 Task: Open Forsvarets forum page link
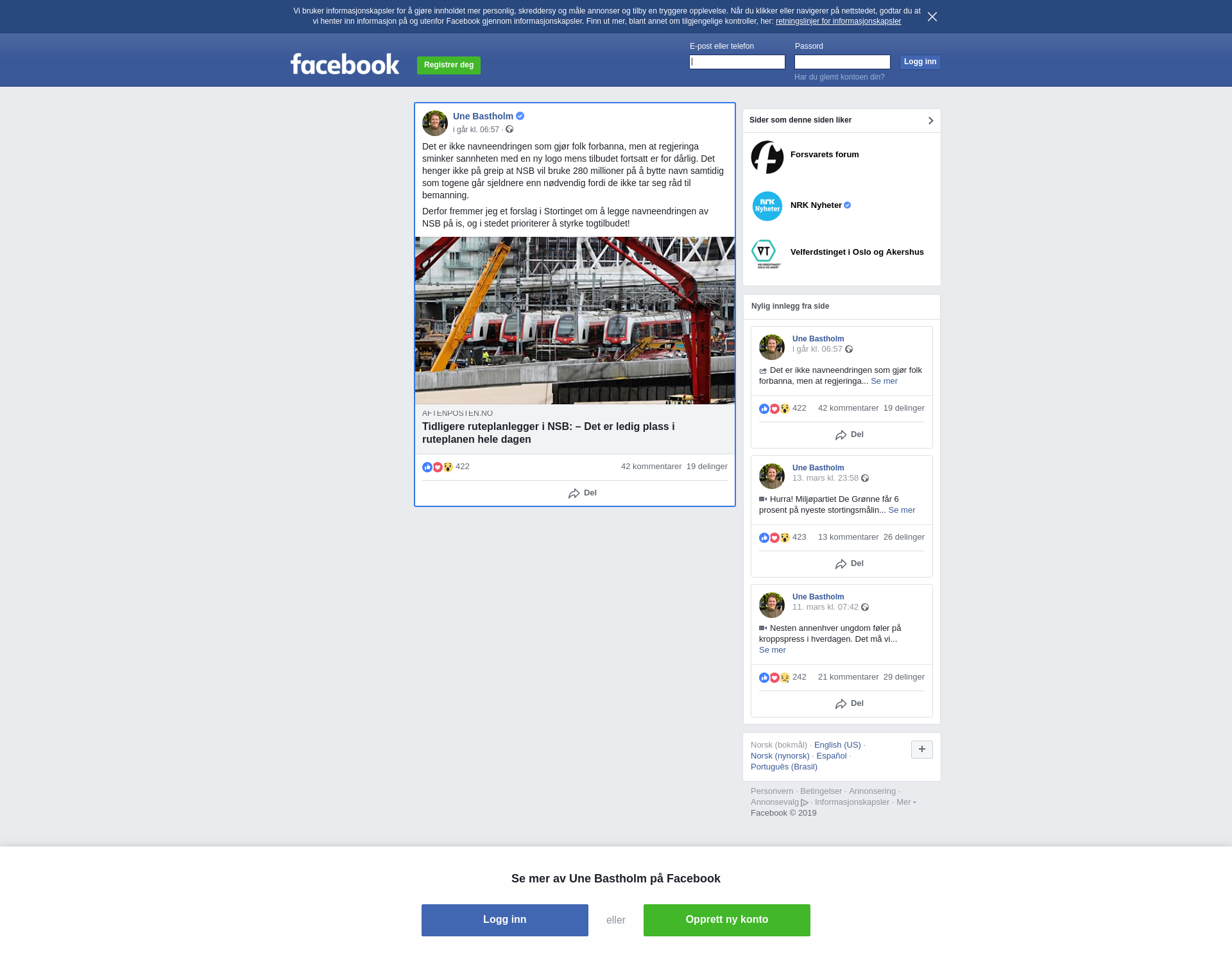[x=825, y=155]
